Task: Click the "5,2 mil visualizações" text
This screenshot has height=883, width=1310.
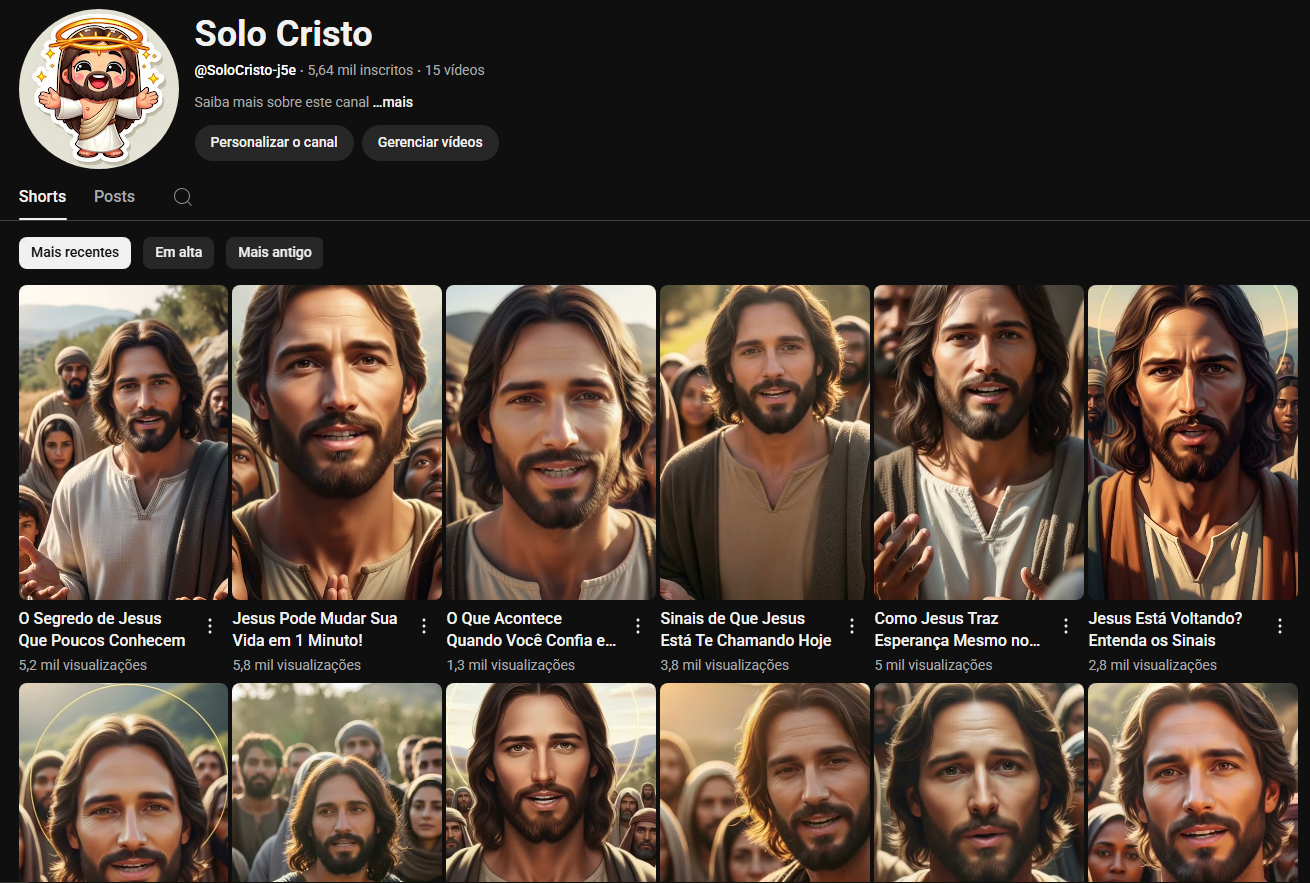Action: click(x=83, y=665)
